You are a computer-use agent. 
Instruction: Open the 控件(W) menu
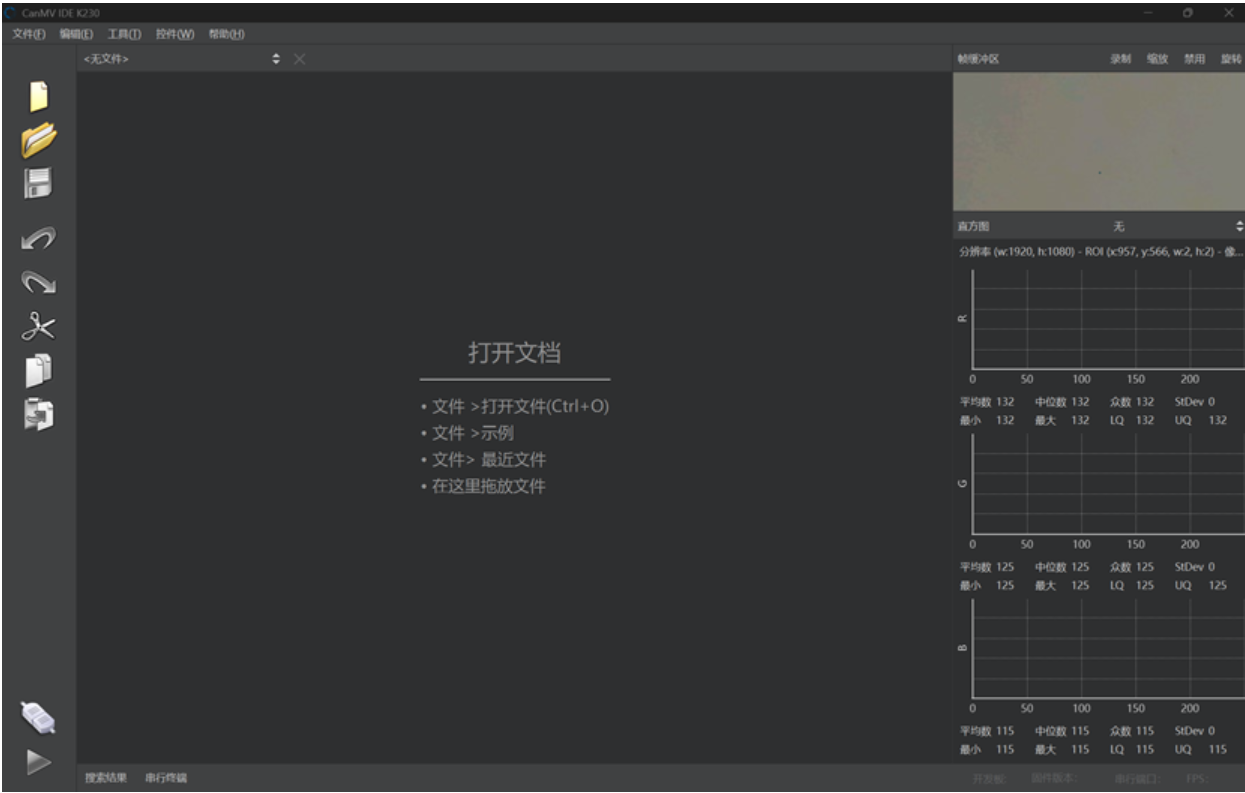[174, 34]
